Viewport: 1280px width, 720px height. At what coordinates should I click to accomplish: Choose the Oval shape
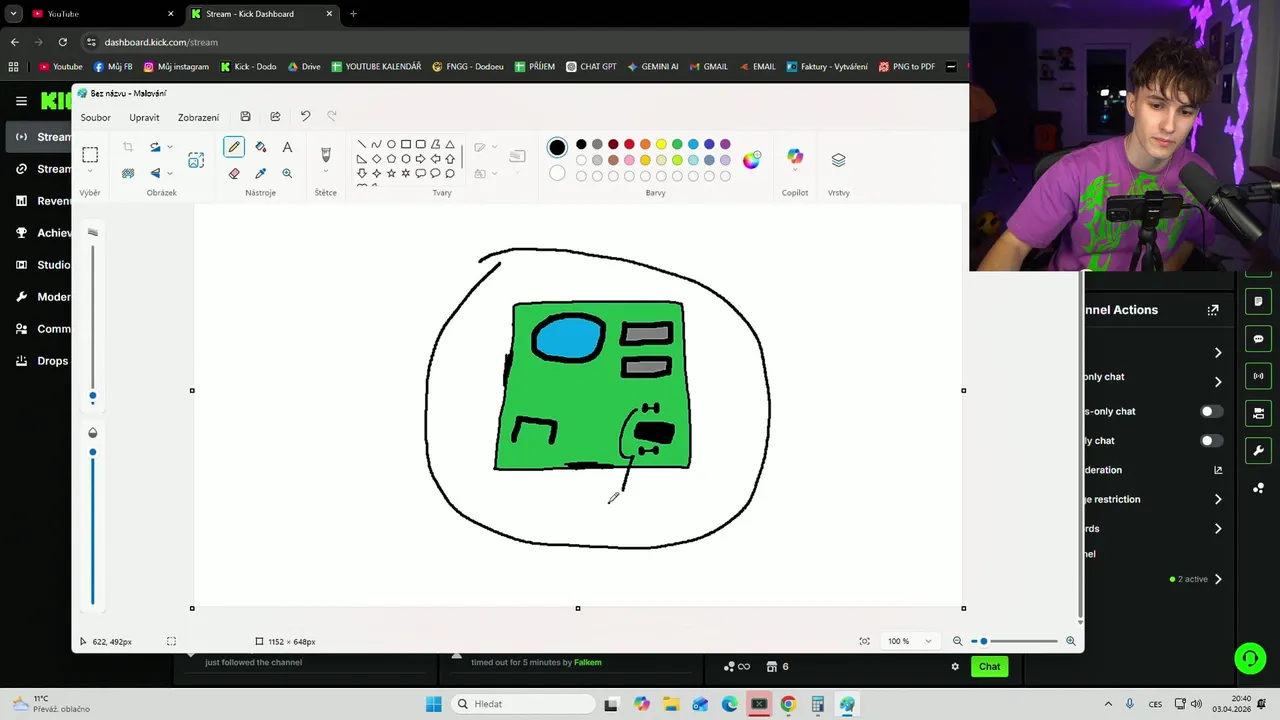click(391, 144)
